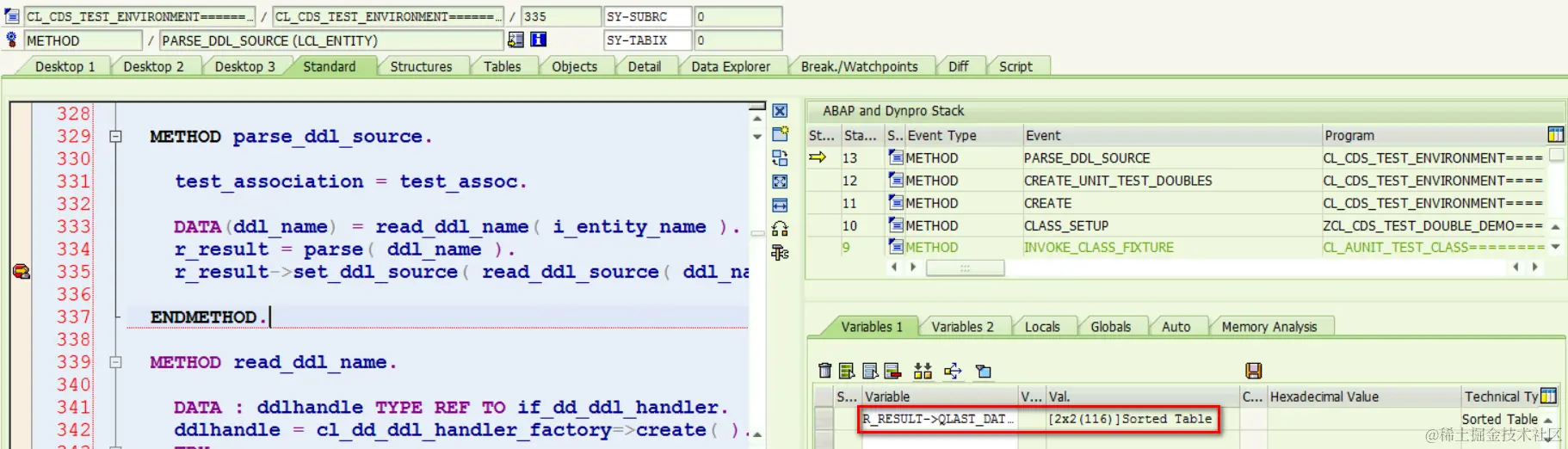Toggle the breakpoint at line 335
The height and width of the screenshot is (449, 1568).
click(21, 271)
